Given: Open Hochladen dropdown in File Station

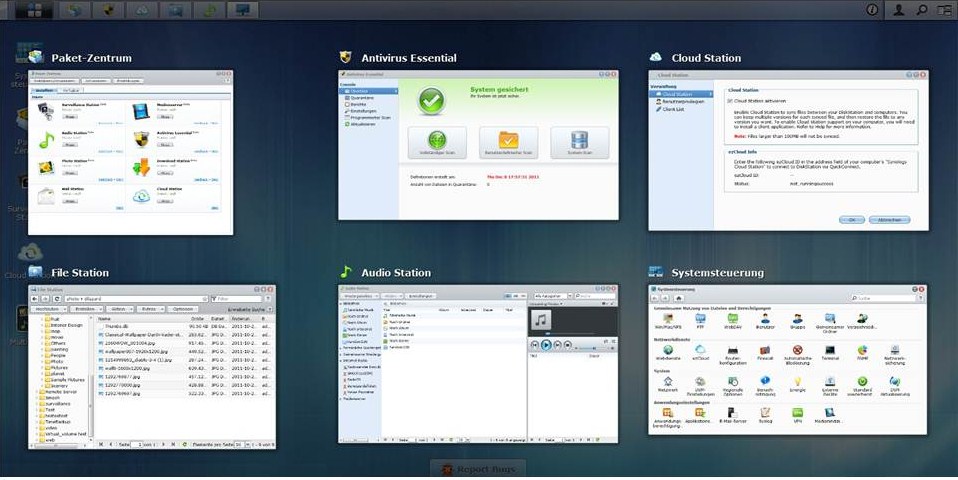Looking at the screenshot, I should point(46,310).
